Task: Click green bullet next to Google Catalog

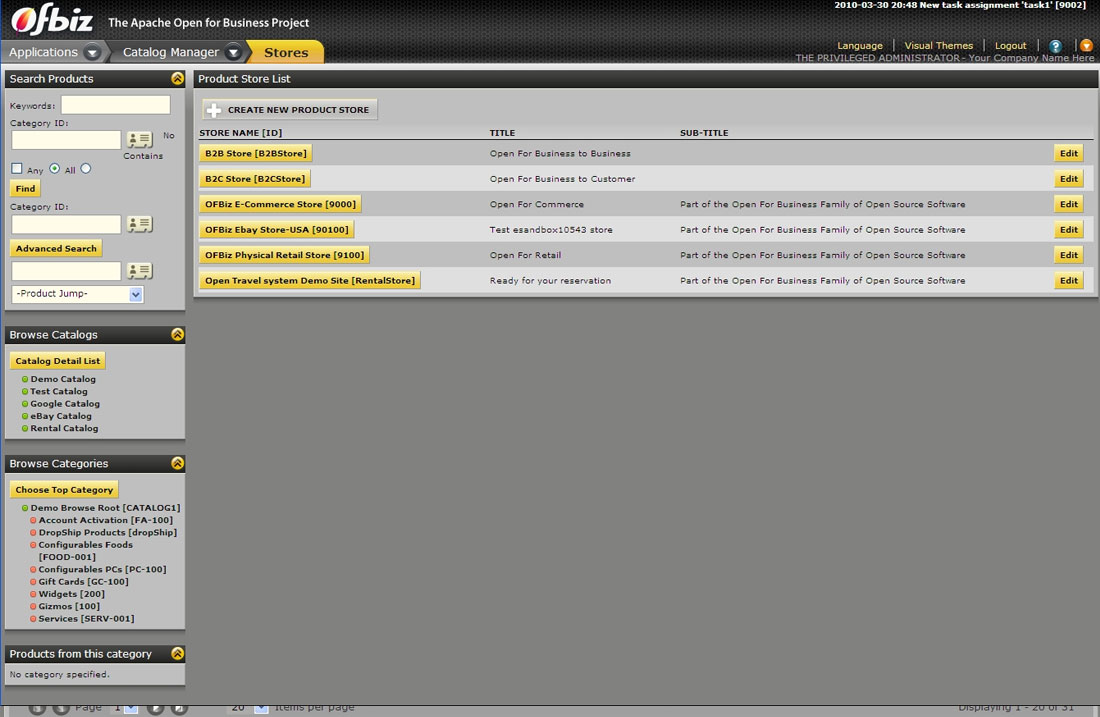Action: click(25, 404)
